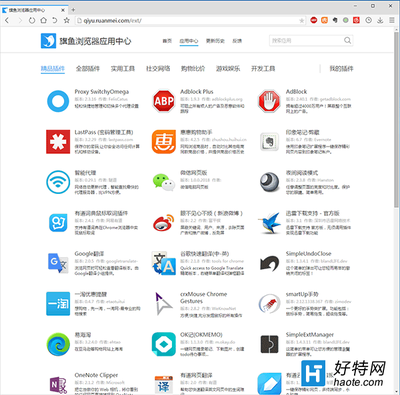Click the 一淘 blue icon
This screenshot has height=395, width=400.
pyautogui.click(x=58, y=303)
